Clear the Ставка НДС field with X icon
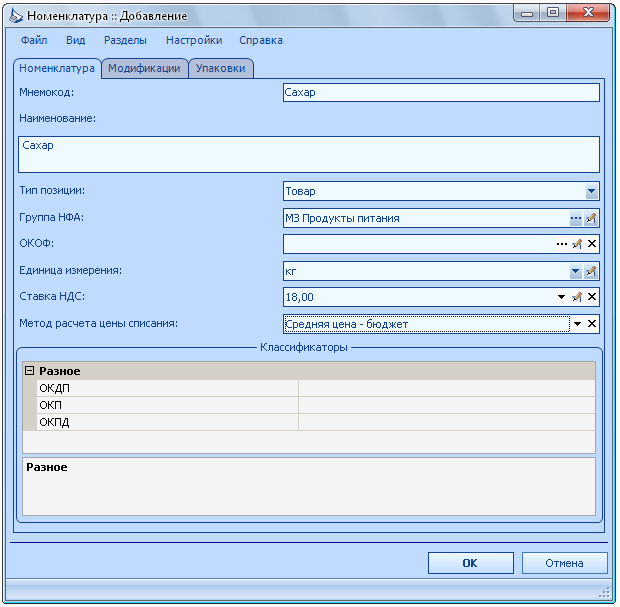Image resolution: width=620 pixels, height=607 pixels. click(x=592, y=297)
